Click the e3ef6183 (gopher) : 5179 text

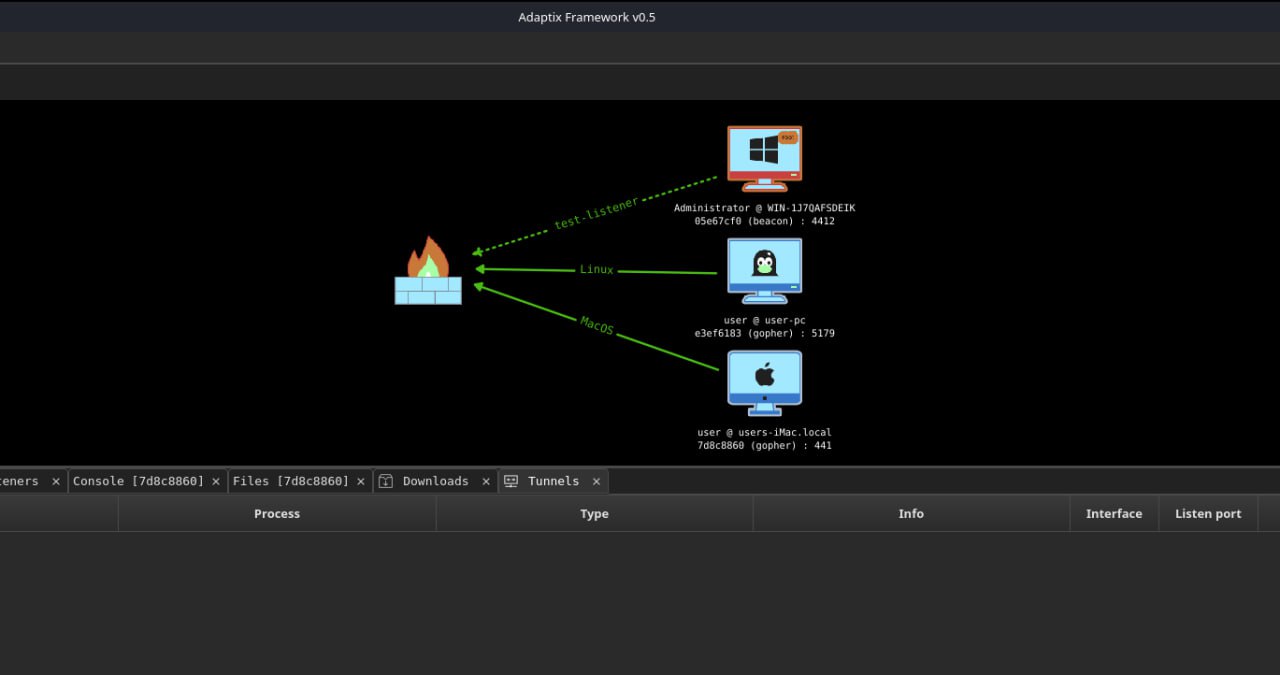764,333
